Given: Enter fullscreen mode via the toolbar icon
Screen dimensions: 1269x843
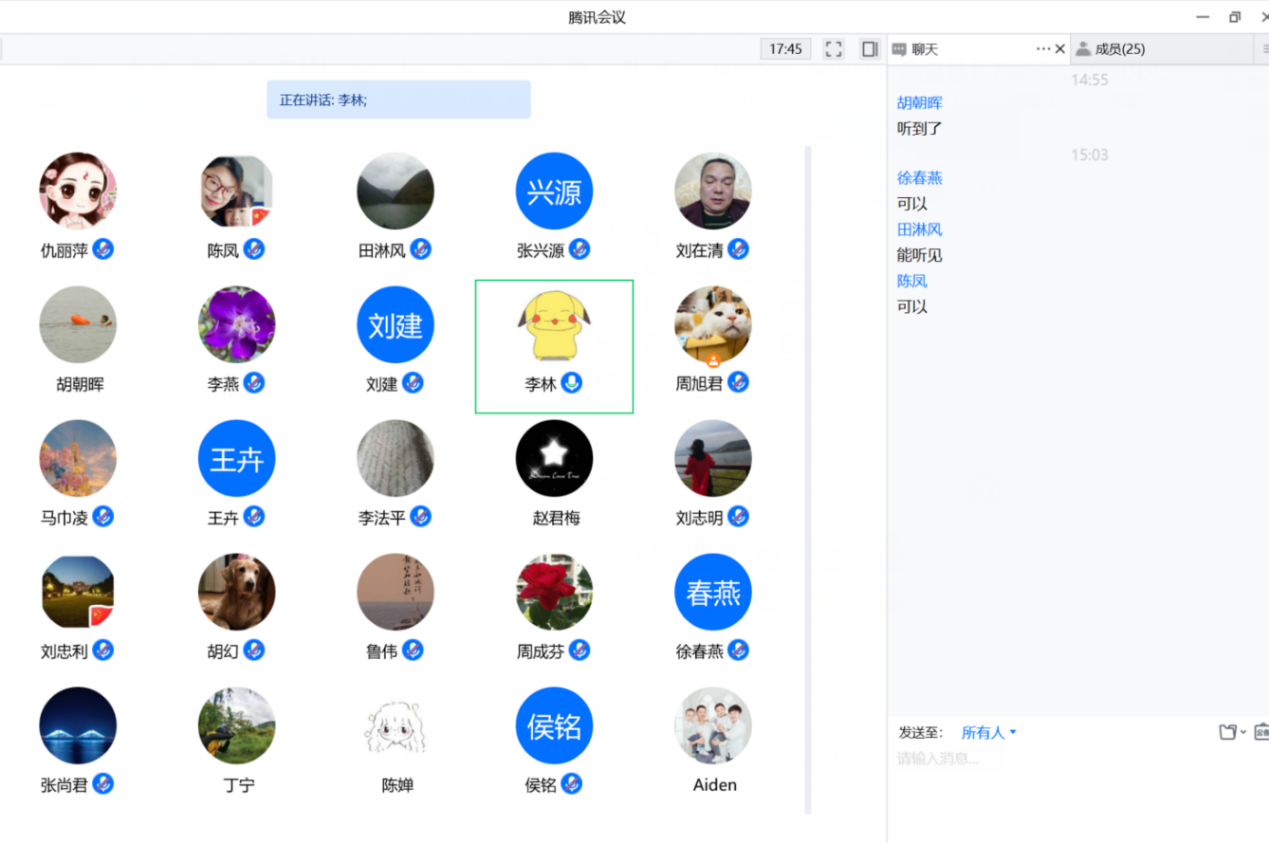Looking at the screenshot, I should [833, 49].
